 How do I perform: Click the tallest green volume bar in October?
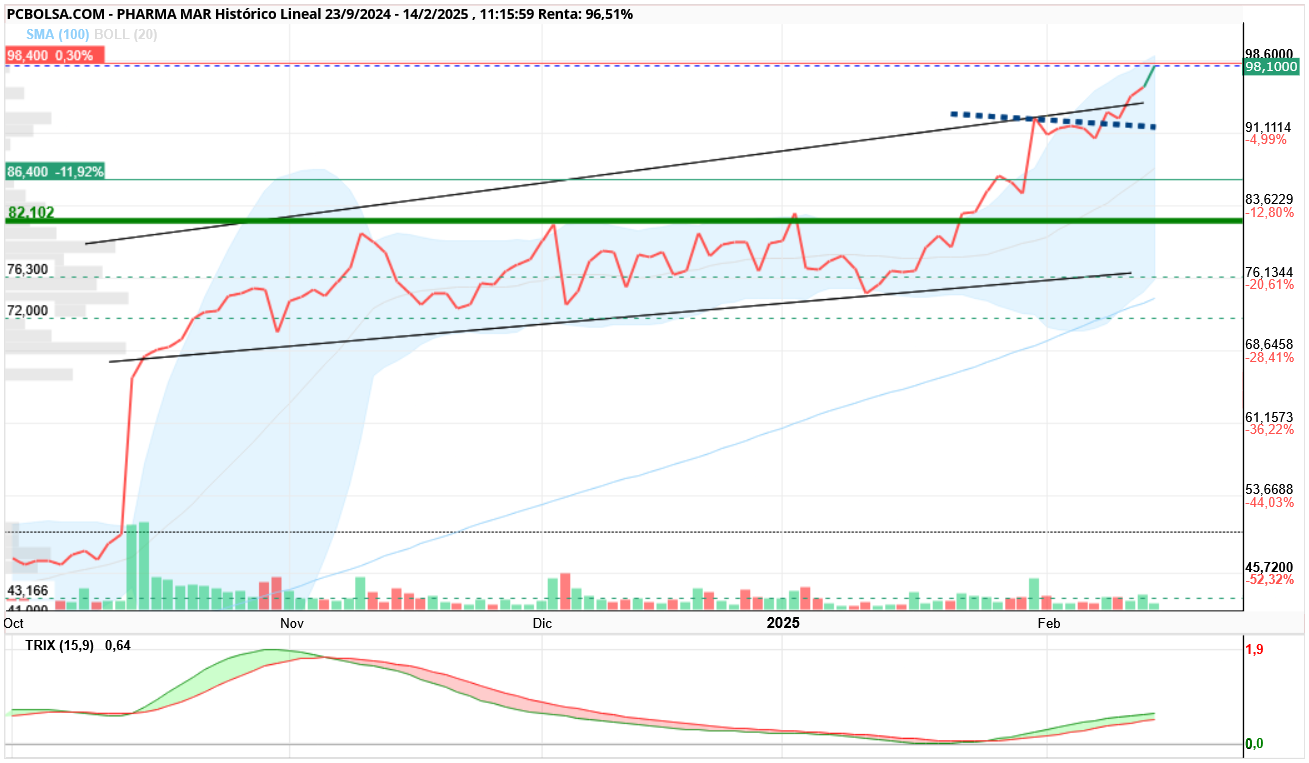point(144,565)
